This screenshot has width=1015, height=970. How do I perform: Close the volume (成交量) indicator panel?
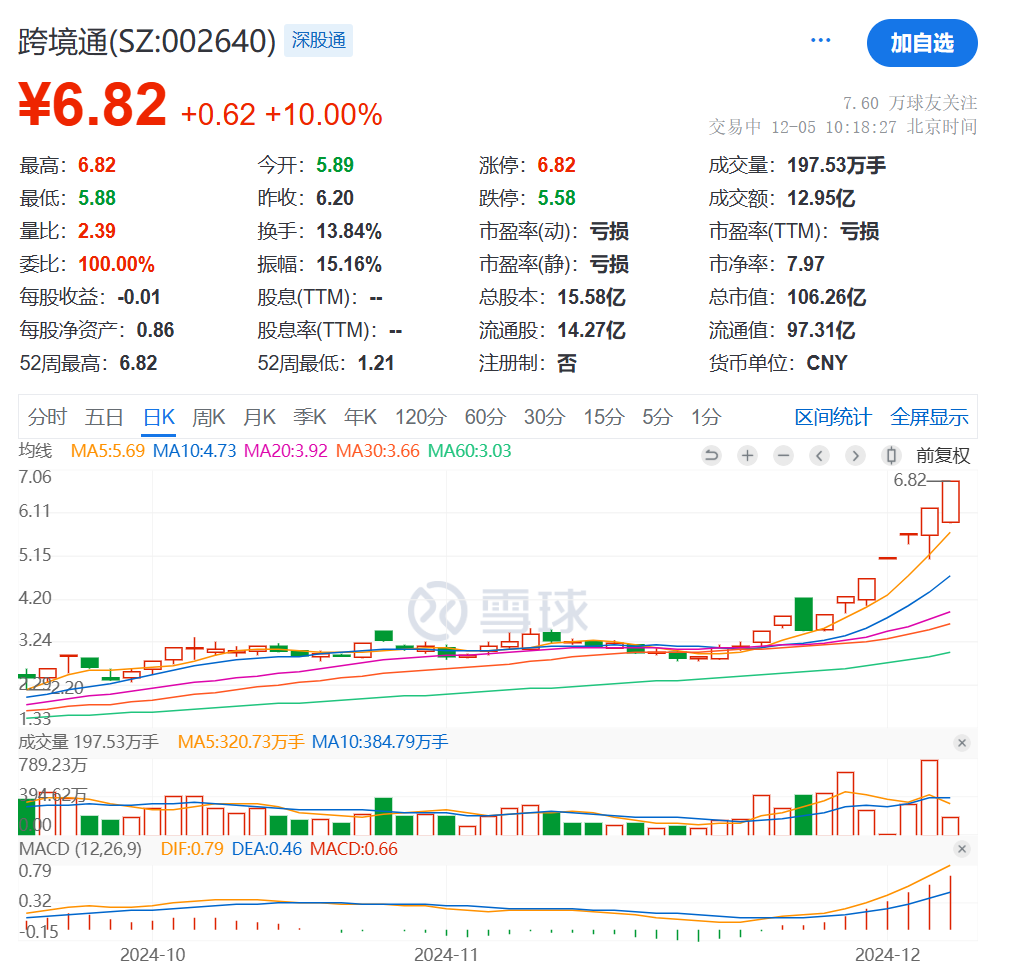tap(961, 743)
